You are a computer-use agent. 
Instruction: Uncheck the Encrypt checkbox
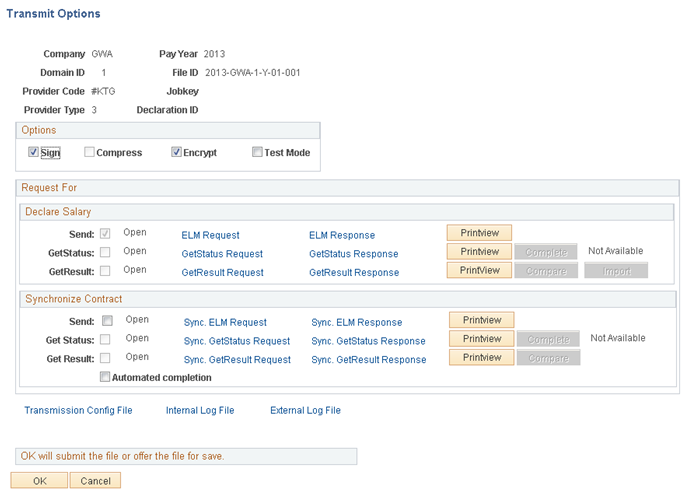[176, 152]
